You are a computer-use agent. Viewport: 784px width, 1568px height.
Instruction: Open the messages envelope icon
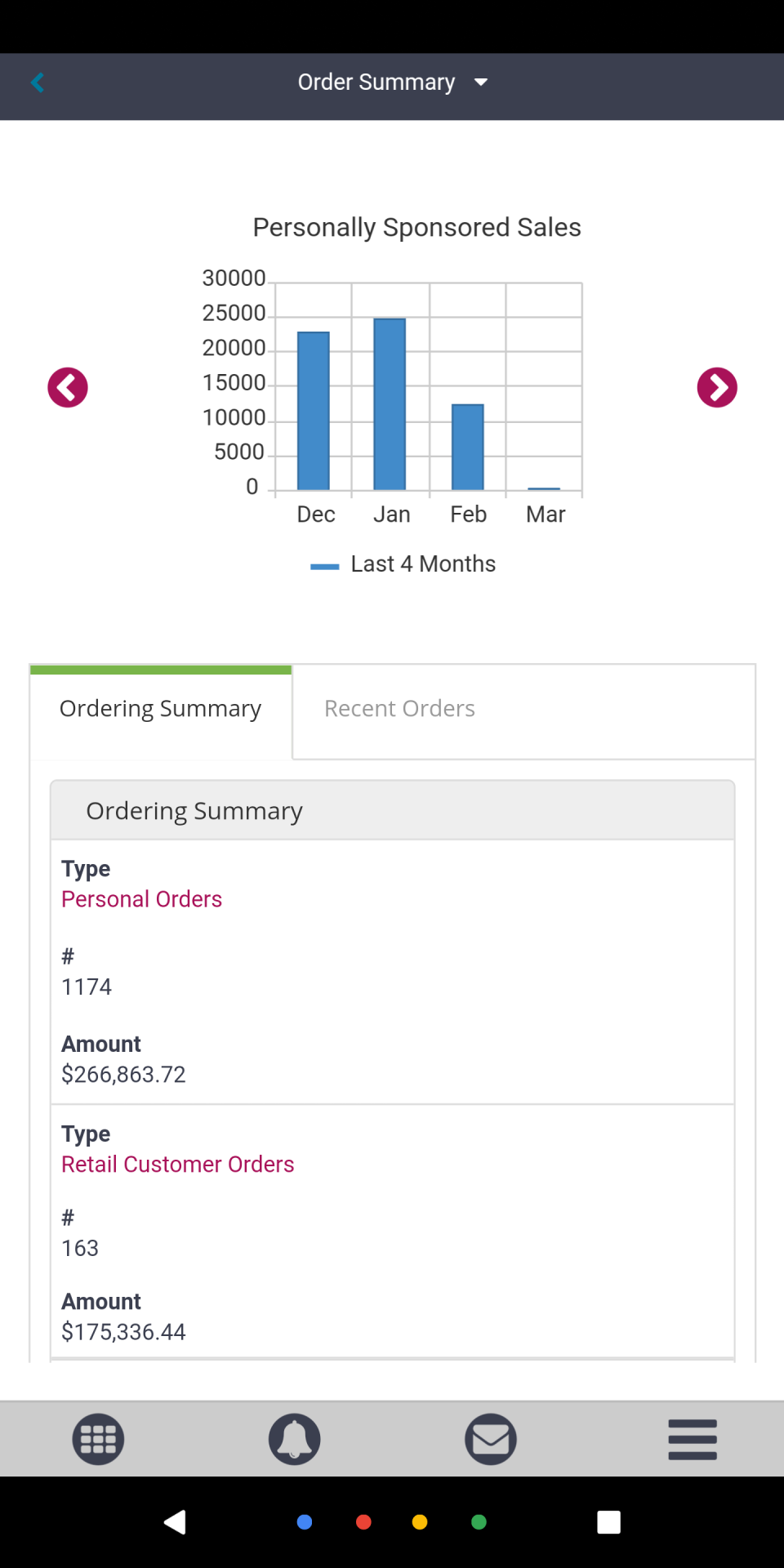point(491,1439)
